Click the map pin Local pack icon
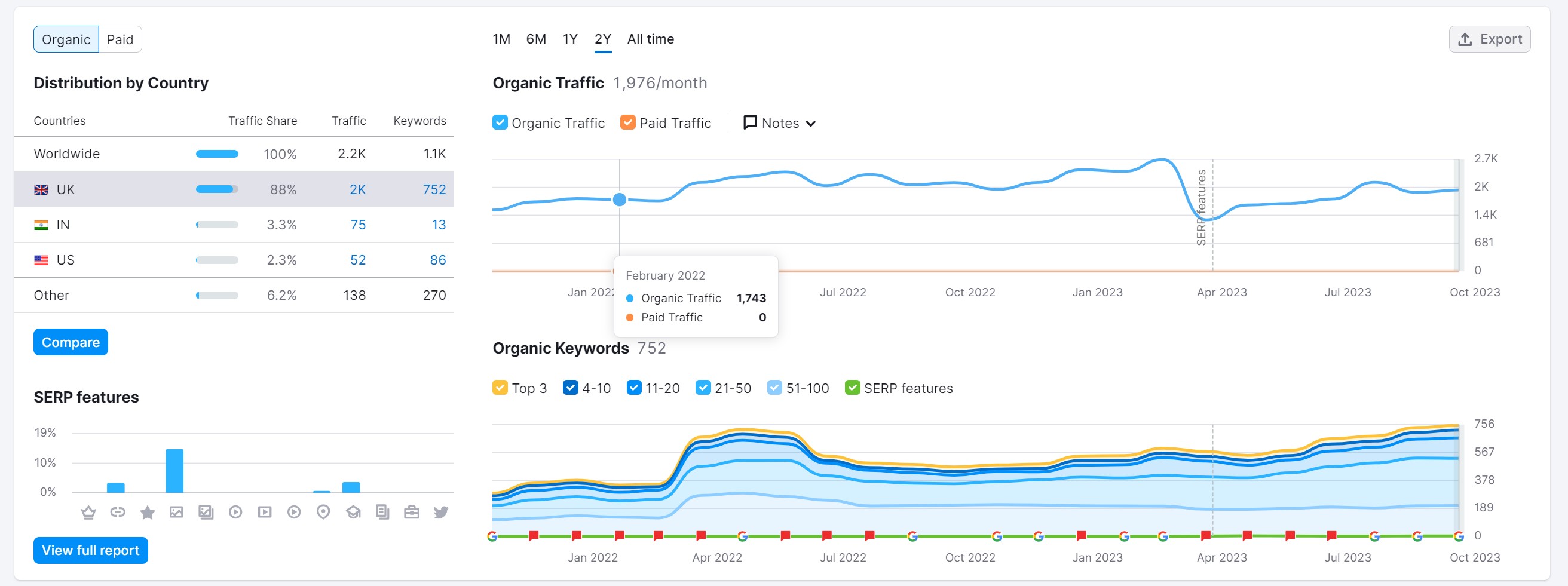Image resolution: width=1568 pixels, height=586 pixels. click(x=323, y=513)
